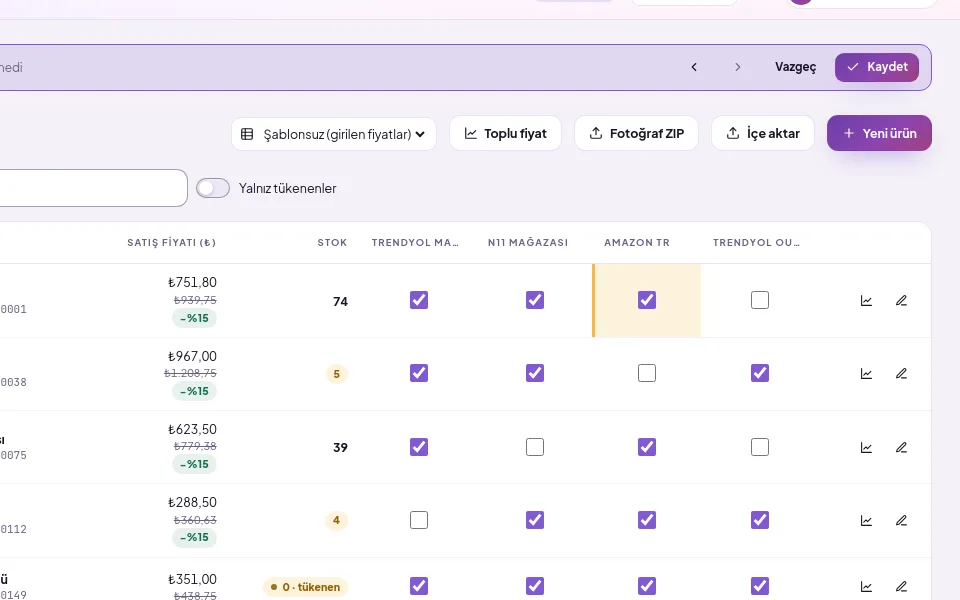Click the low stock badge 5
Screen dimensions: 960x600
pos(336,374)
